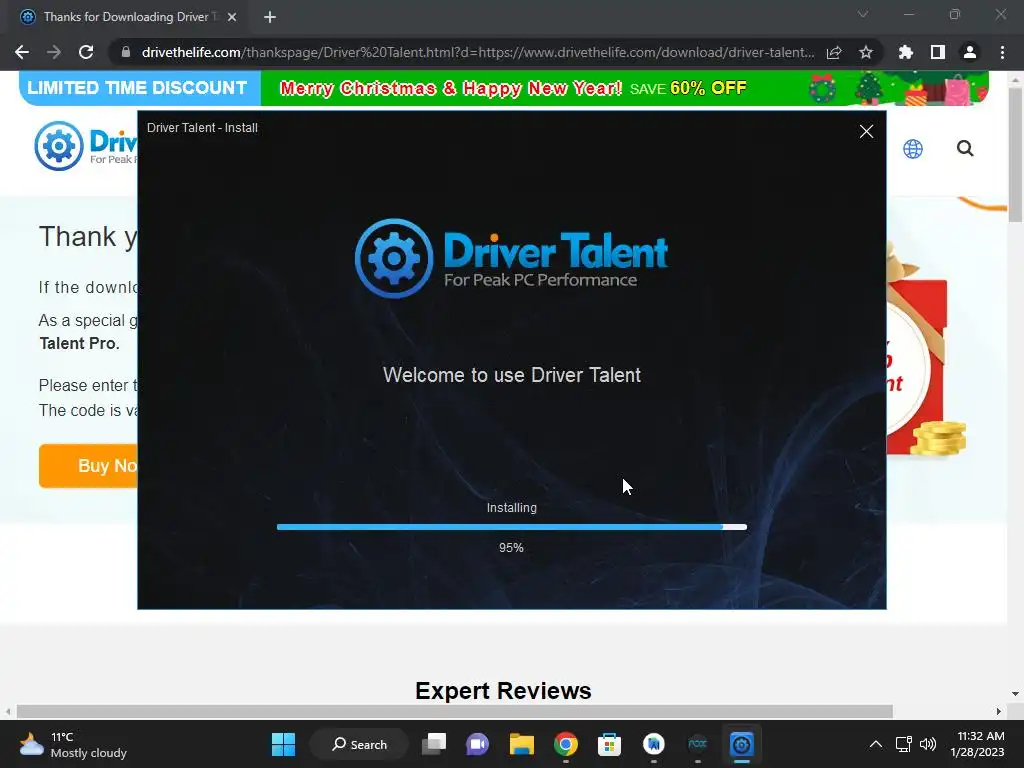Screen dimensions: 1024x768
Task: Click the Save 60% Off Christmas banner
Action: pos(624,88)
